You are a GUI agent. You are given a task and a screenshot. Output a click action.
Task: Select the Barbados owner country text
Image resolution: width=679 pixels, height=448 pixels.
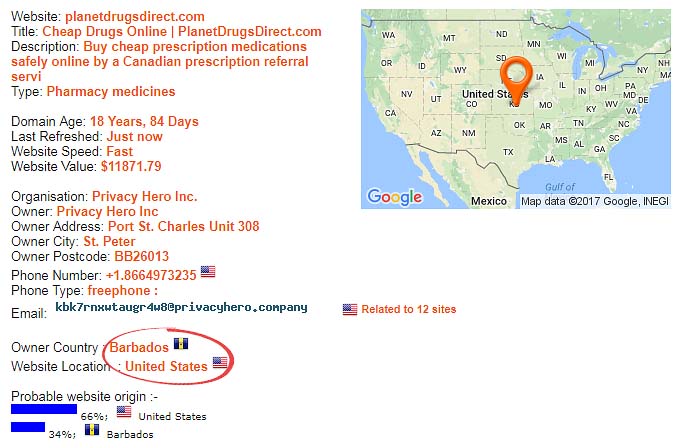click(139, 348)
